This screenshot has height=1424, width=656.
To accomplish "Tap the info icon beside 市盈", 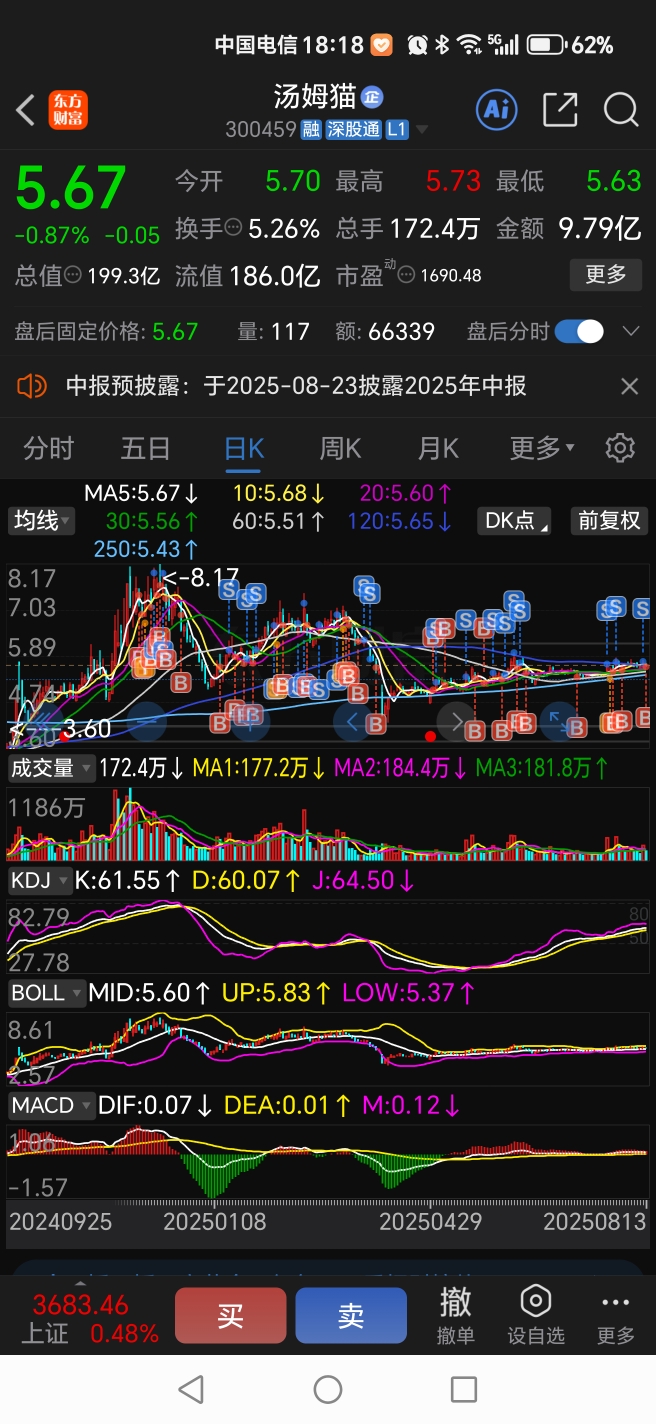I will [407, 275].
